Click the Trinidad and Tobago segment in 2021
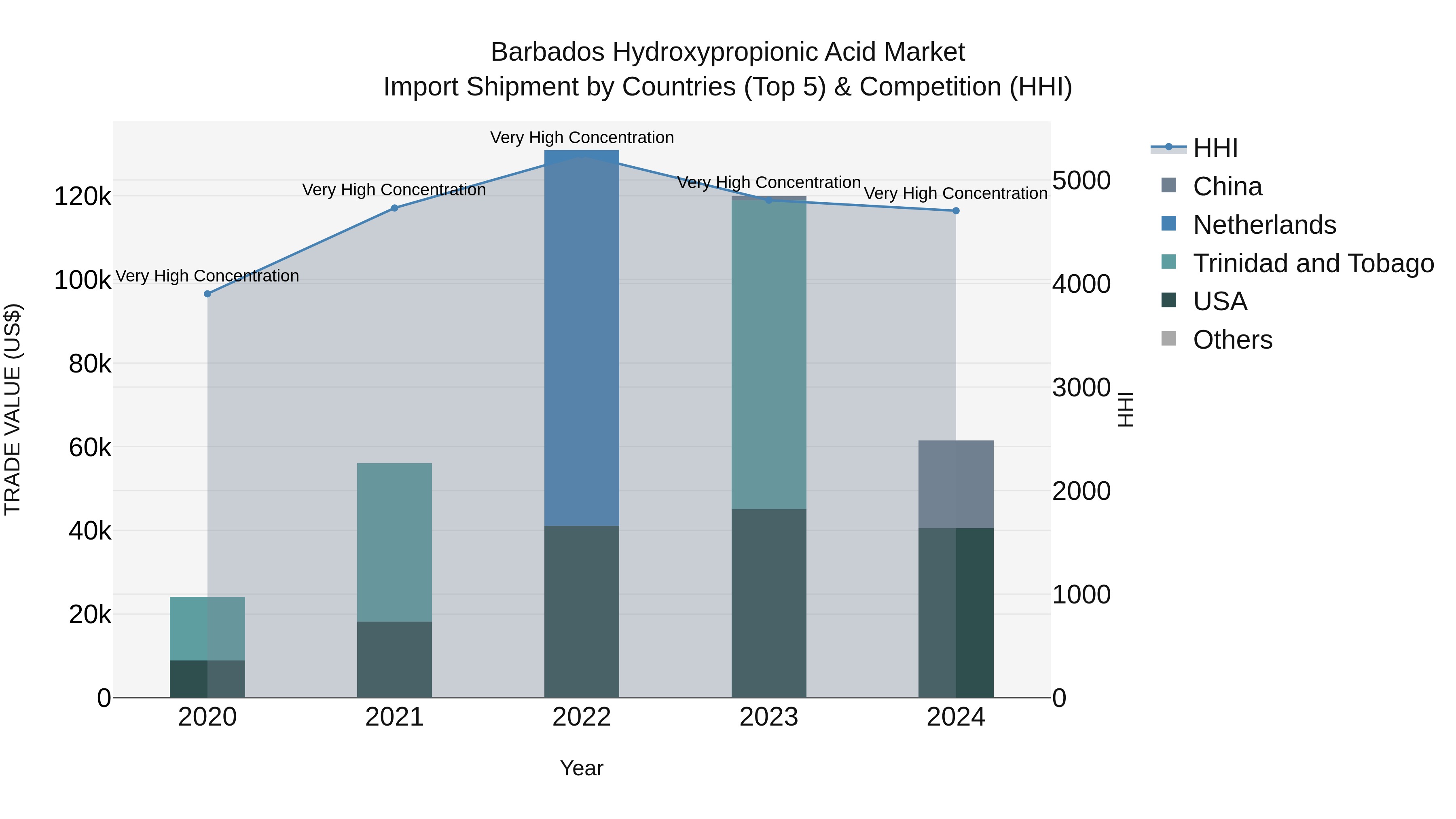1456x819 pixels. [x=394, y=543]
